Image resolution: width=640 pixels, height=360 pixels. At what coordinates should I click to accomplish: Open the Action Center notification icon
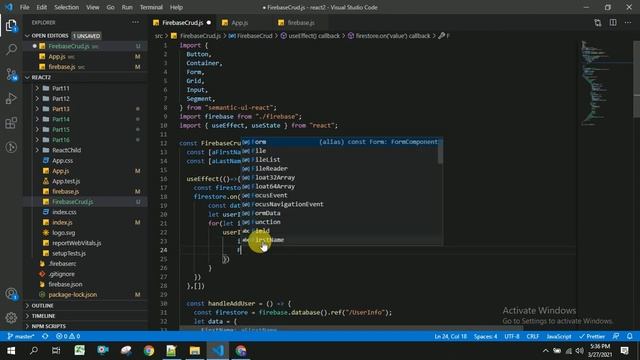click(624, 351)
